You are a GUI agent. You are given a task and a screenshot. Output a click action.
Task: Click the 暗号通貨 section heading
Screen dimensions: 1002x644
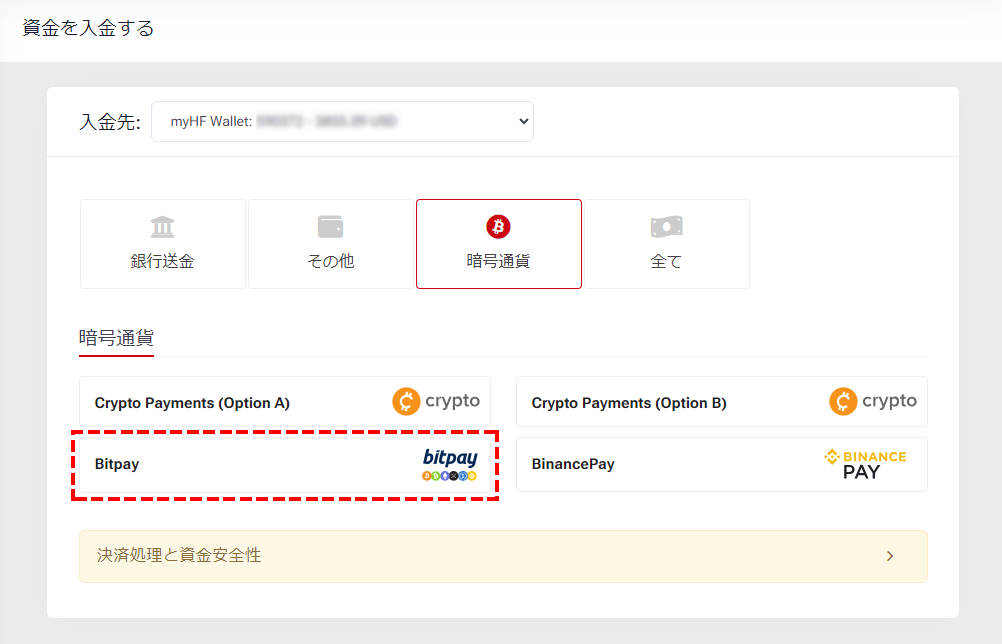click(x=116, y=338)
